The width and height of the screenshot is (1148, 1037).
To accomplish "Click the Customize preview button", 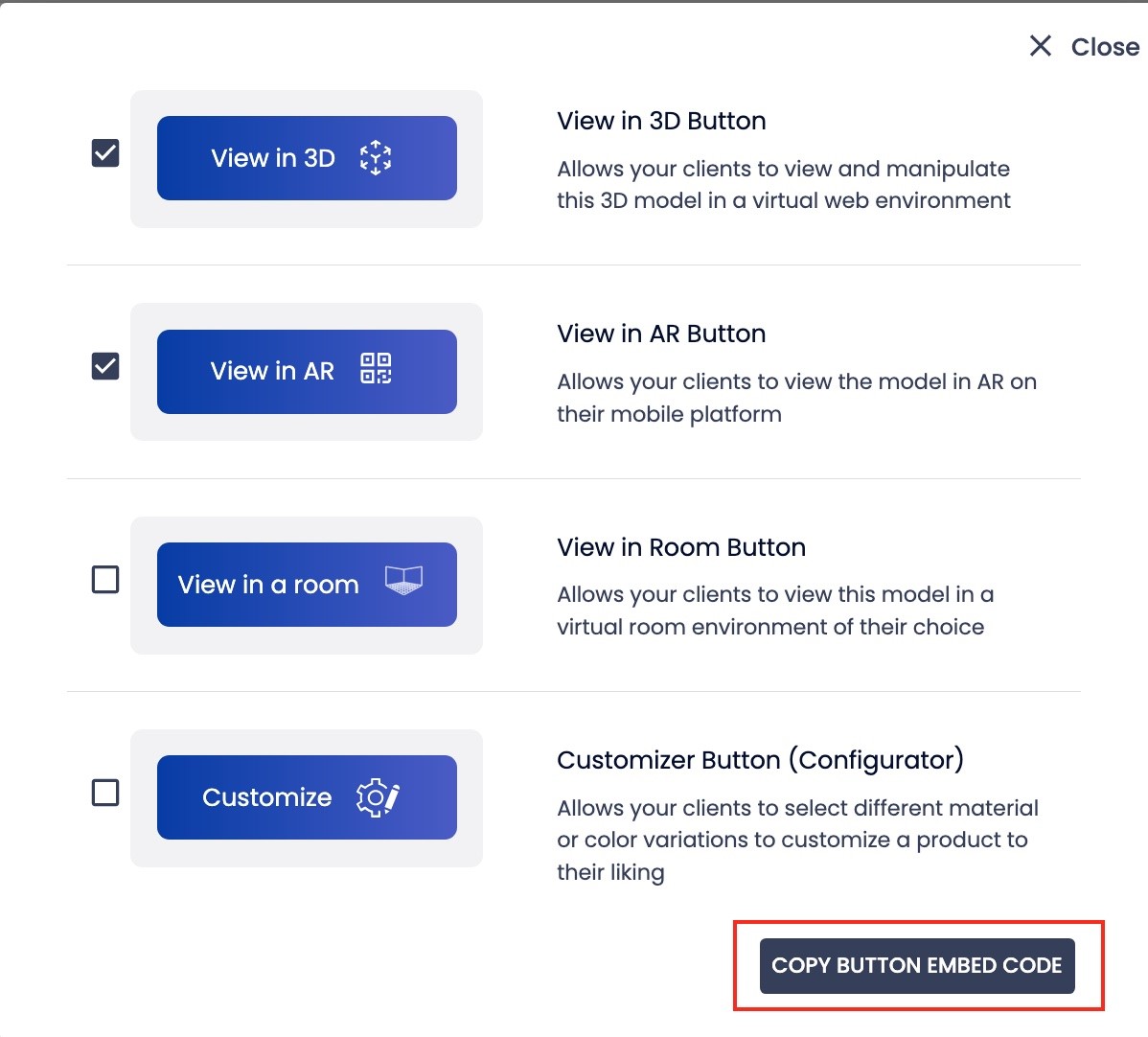I will (307, 796).
